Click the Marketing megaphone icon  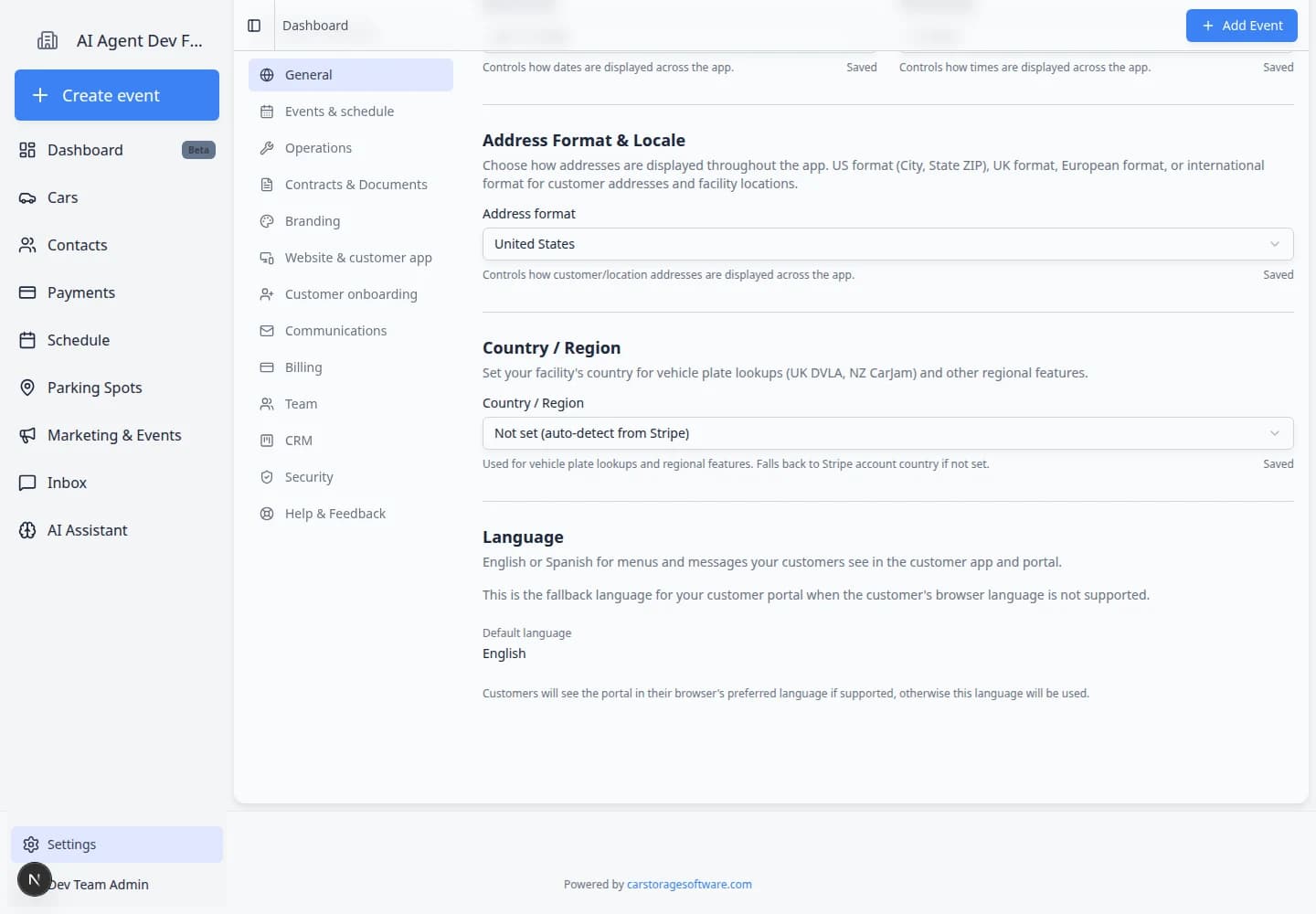[27, 435]
